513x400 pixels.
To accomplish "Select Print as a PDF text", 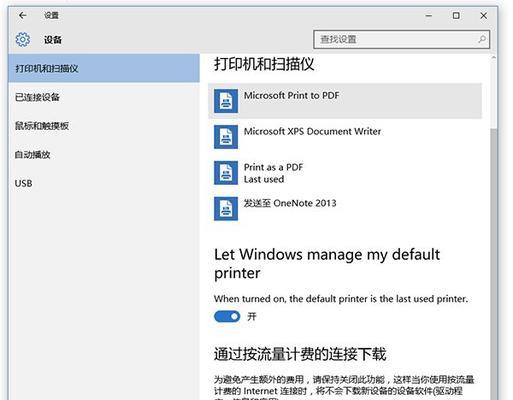I will pos(273,167).
